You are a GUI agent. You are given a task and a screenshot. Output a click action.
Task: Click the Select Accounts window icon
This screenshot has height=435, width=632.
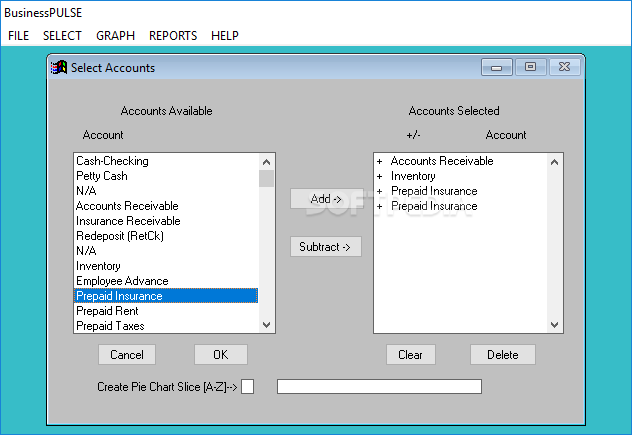pyautogui.click(x=59, y=67)
